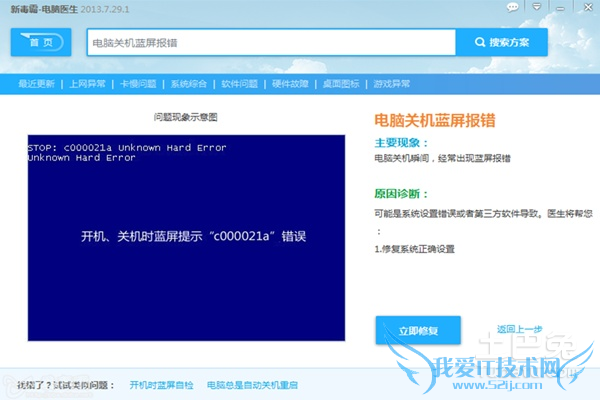Click the blue screen error illustration
Image resolution: width=600 pixels, height=400 pixels.
186,238
